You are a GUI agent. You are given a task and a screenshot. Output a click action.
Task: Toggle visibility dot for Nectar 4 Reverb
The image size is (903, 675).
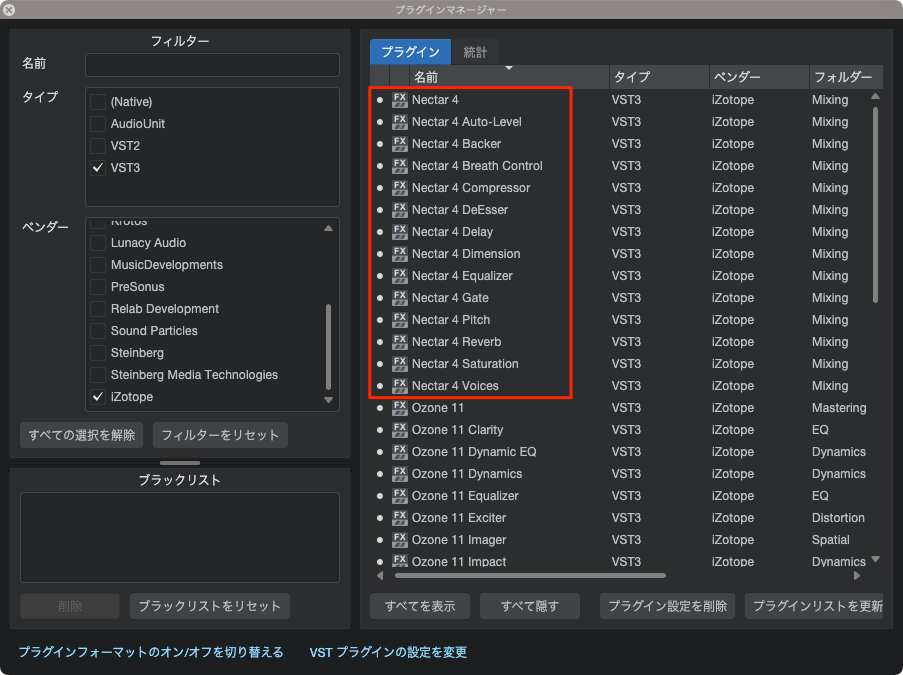pos(380,342)
